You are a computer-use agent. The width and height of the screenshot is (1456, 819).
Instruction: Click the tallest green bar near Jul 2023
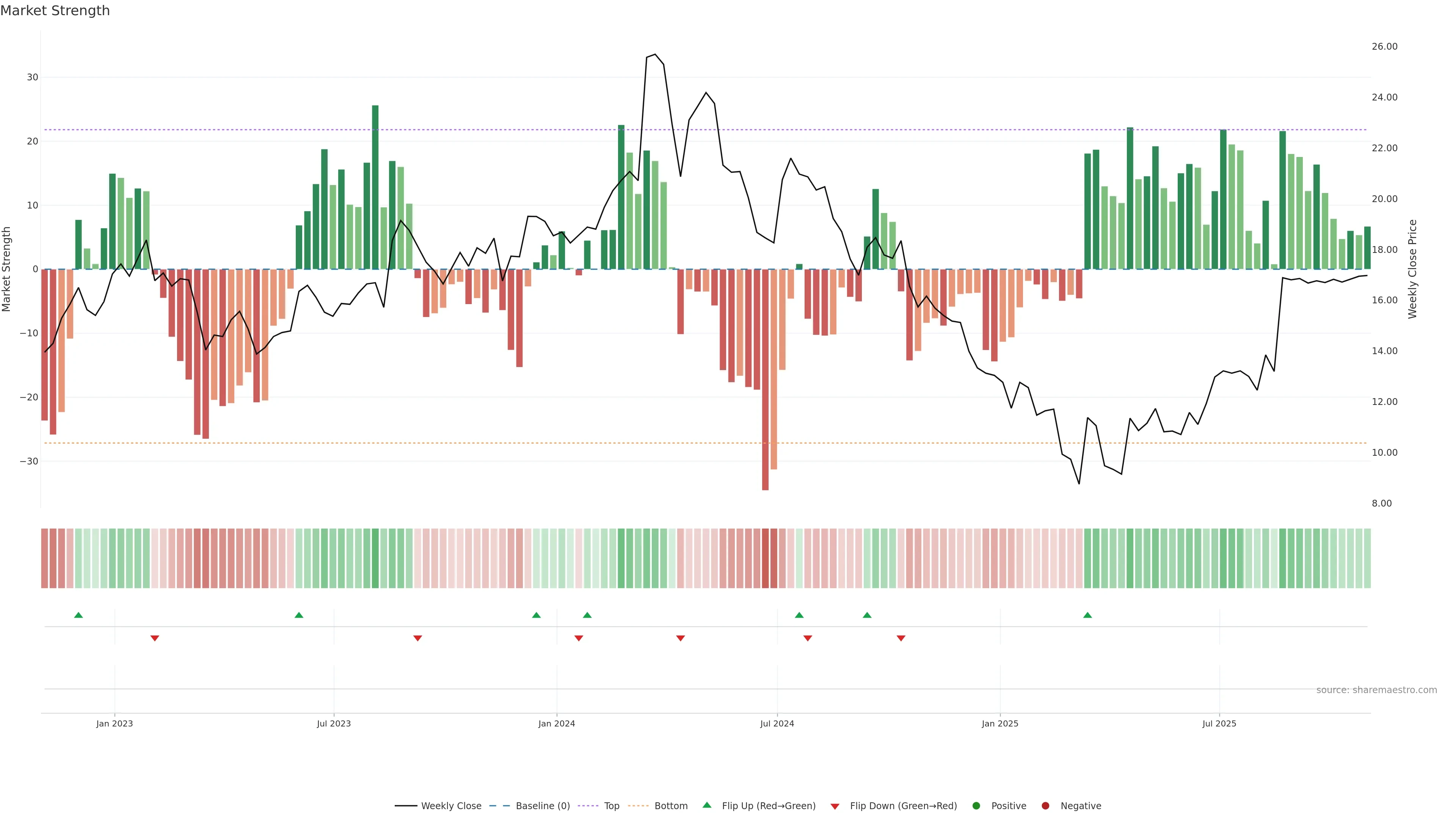tap(375, 187)
